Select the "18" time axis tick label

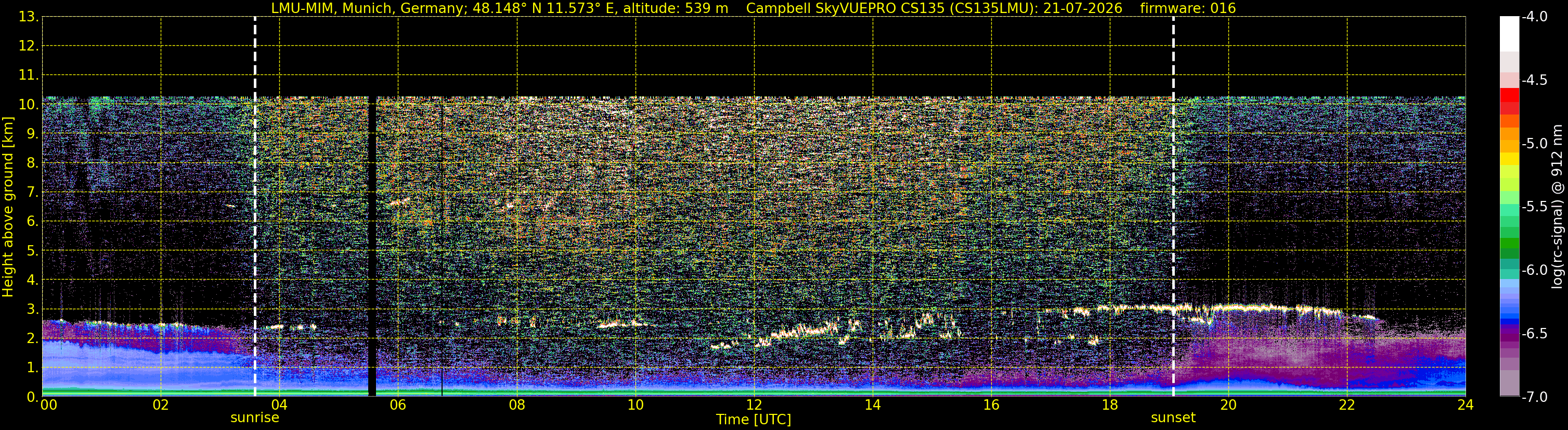[x=1110, y=405]
